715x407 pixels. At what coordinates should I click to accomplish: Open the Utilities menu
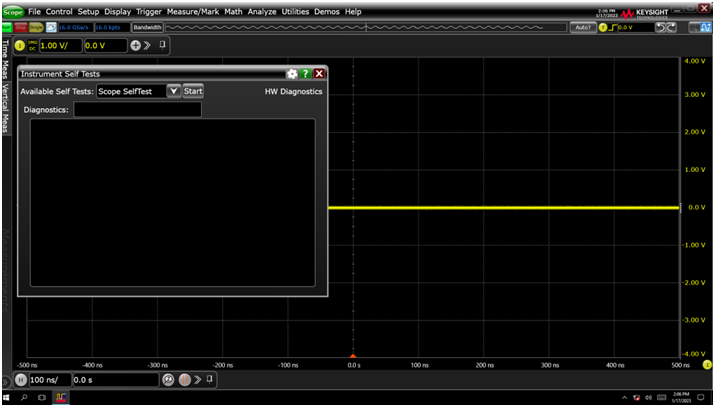click(x=295, y=12)
